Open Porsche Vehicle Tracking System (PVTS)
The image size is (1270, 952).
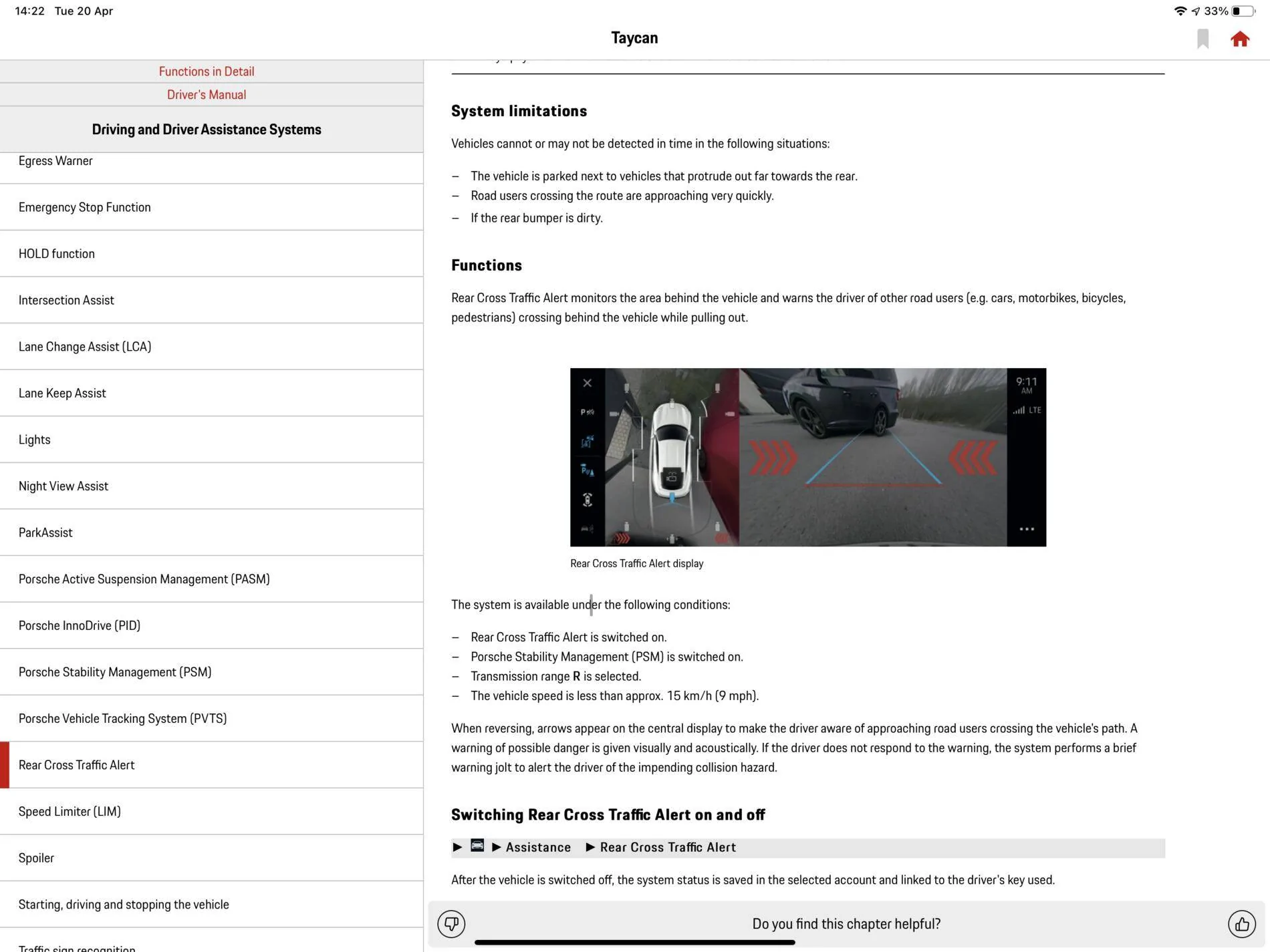coord(211,718)
